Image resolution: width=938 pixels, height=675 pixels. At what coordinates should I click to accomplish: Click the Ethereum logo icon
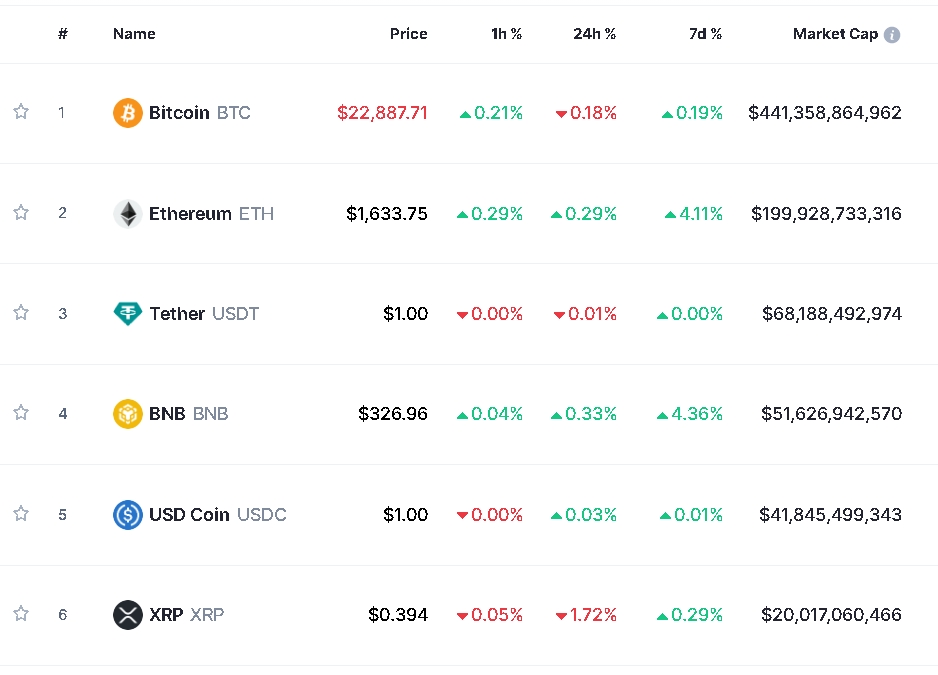(128, 213)
